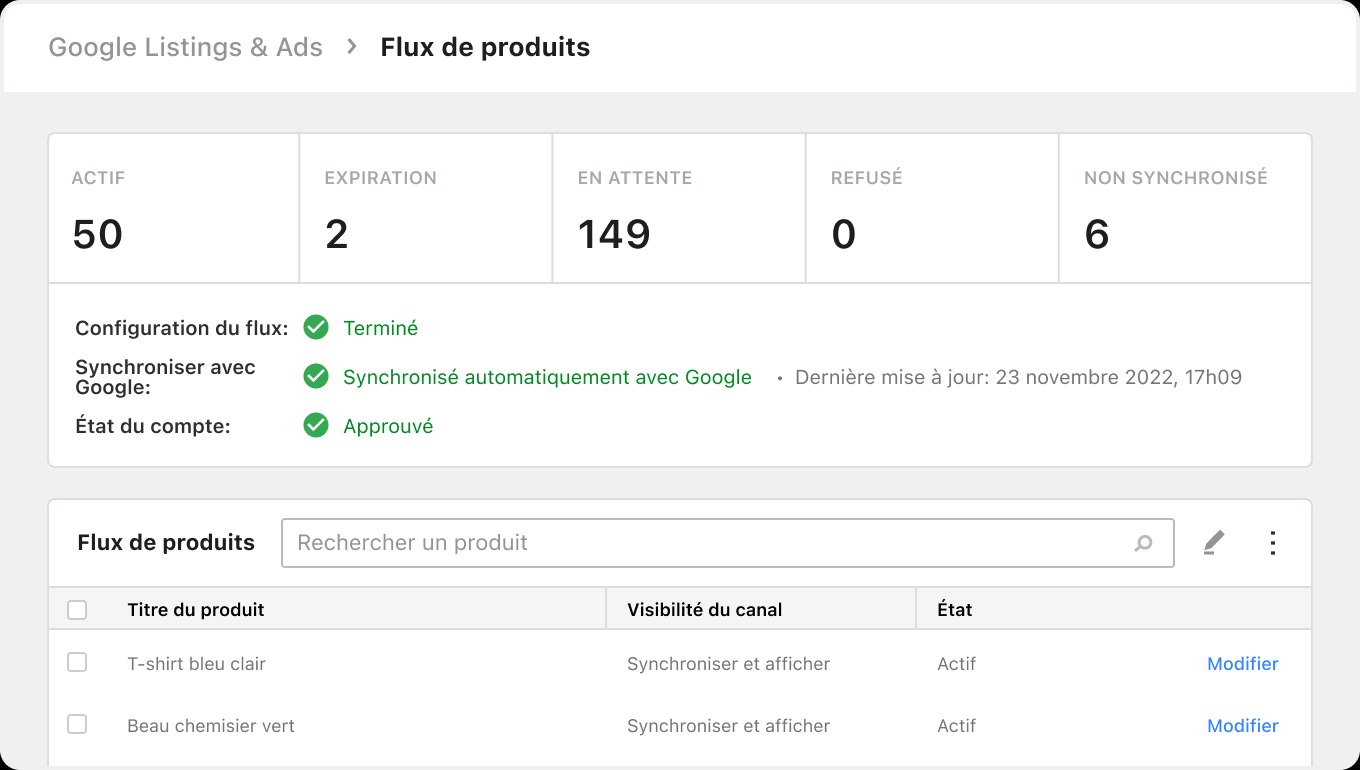Open the three-dot more options menu
Viewport: 1360px width, 770px height.
pos(1273,543)
